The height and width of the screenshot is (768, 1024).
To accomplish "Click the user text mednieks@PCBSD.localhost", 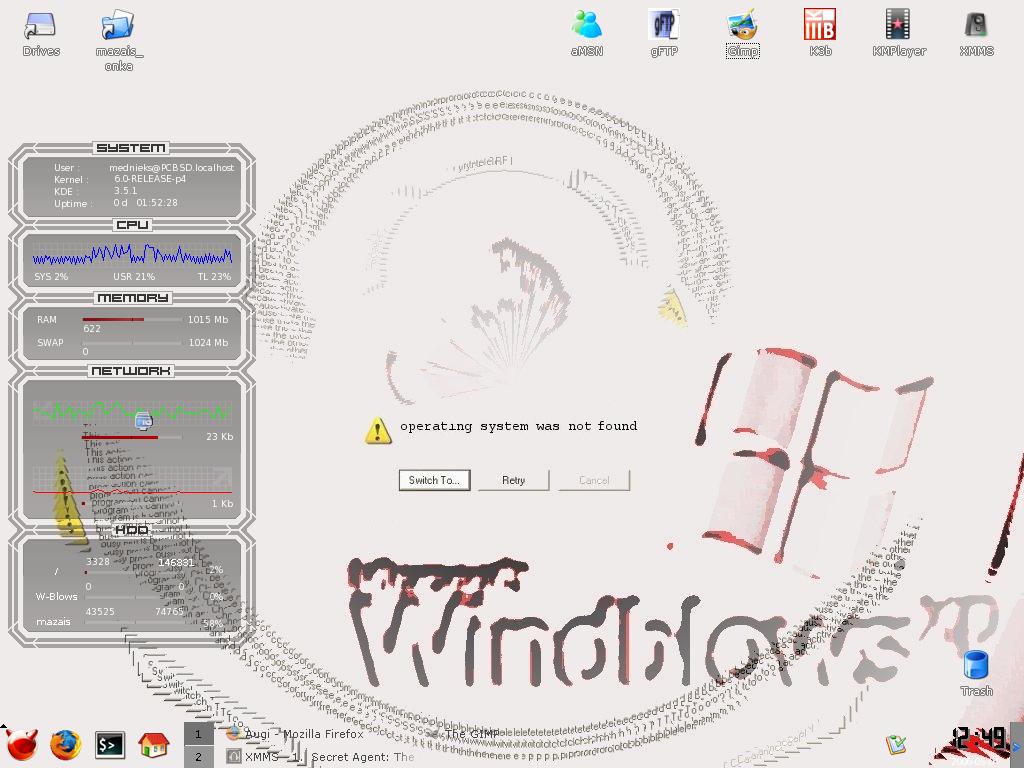I will pos(171,168).
